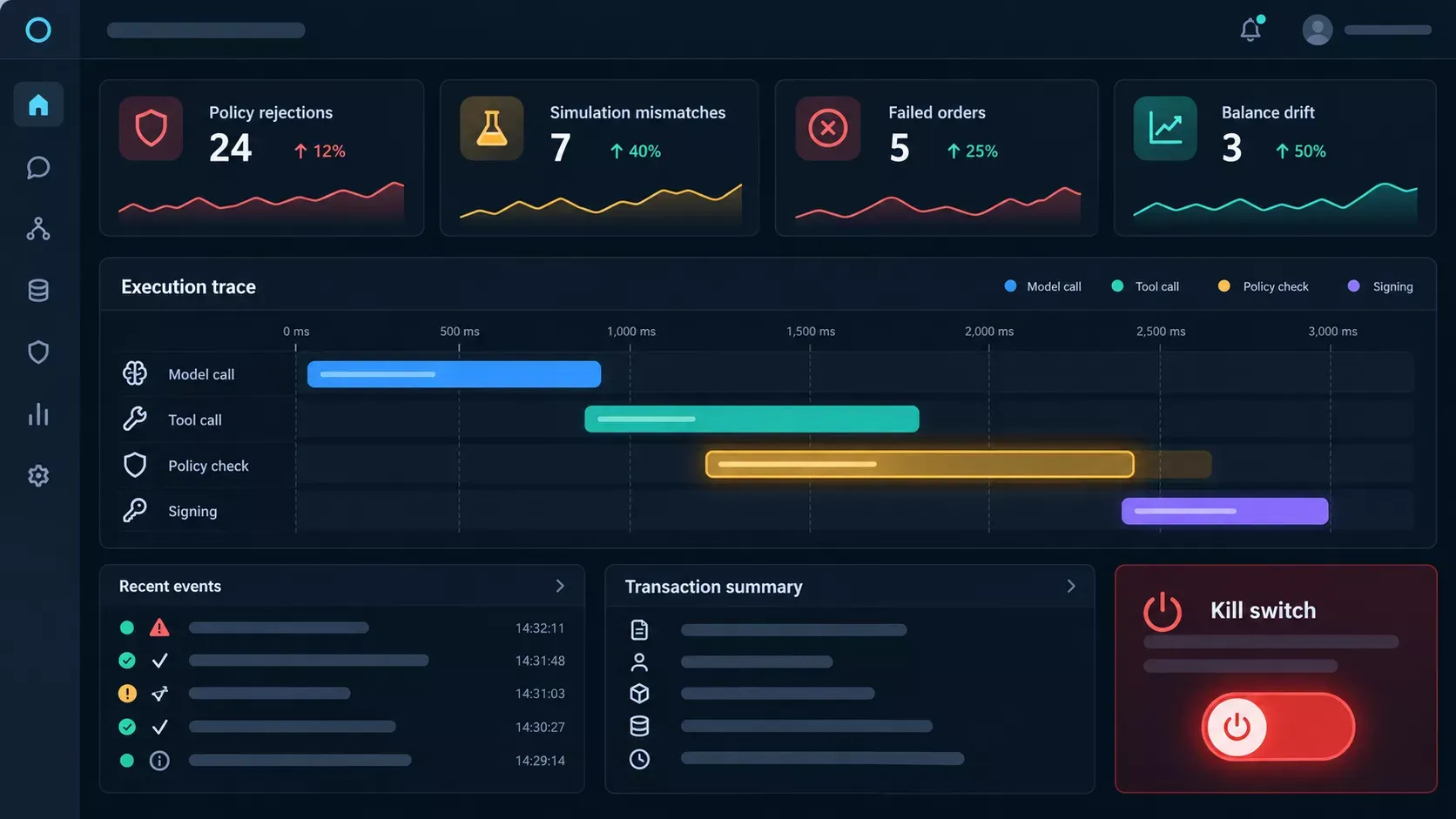Open the node graph sidebar icon

pos(38,229)
